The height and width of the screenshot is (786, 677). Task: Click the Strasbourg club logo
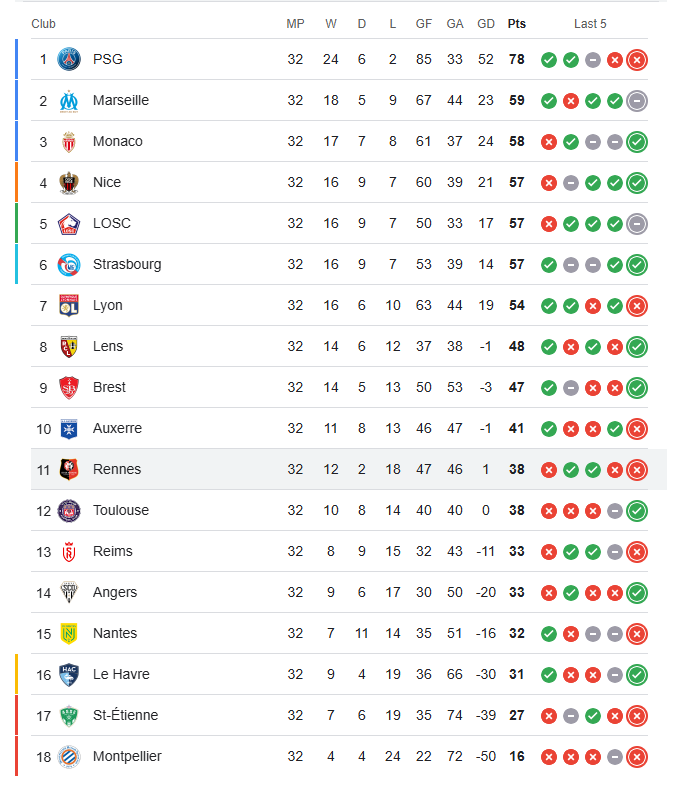(x=69, y=264)
